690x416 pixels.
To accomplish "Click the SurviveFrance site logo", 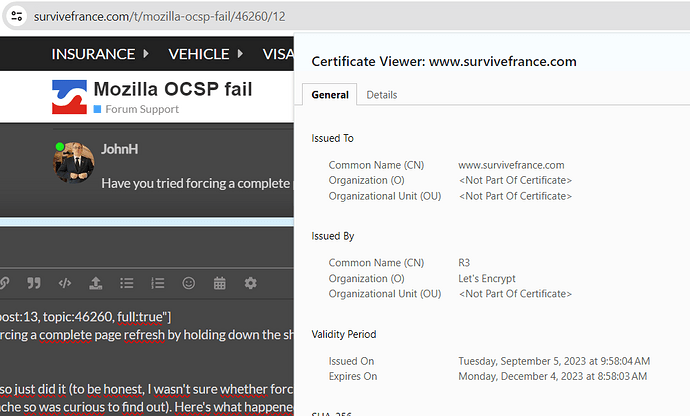I will [70, 97].
